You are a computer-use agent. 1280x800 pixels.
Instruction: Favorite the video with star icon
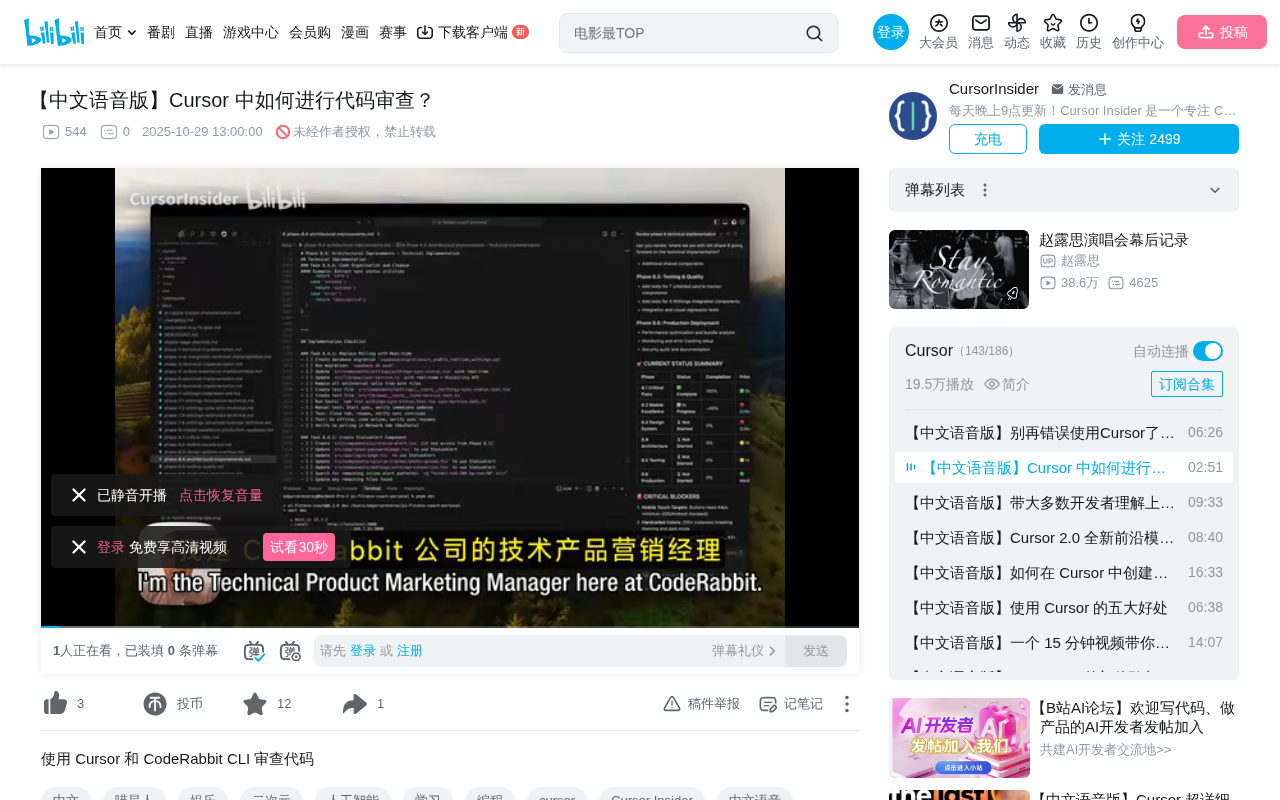(x=255, y=704)
